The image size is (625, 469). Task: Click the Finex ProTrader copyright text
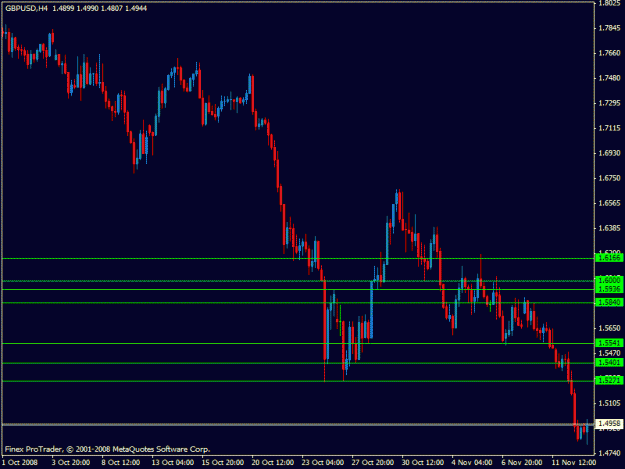point(107,449)
